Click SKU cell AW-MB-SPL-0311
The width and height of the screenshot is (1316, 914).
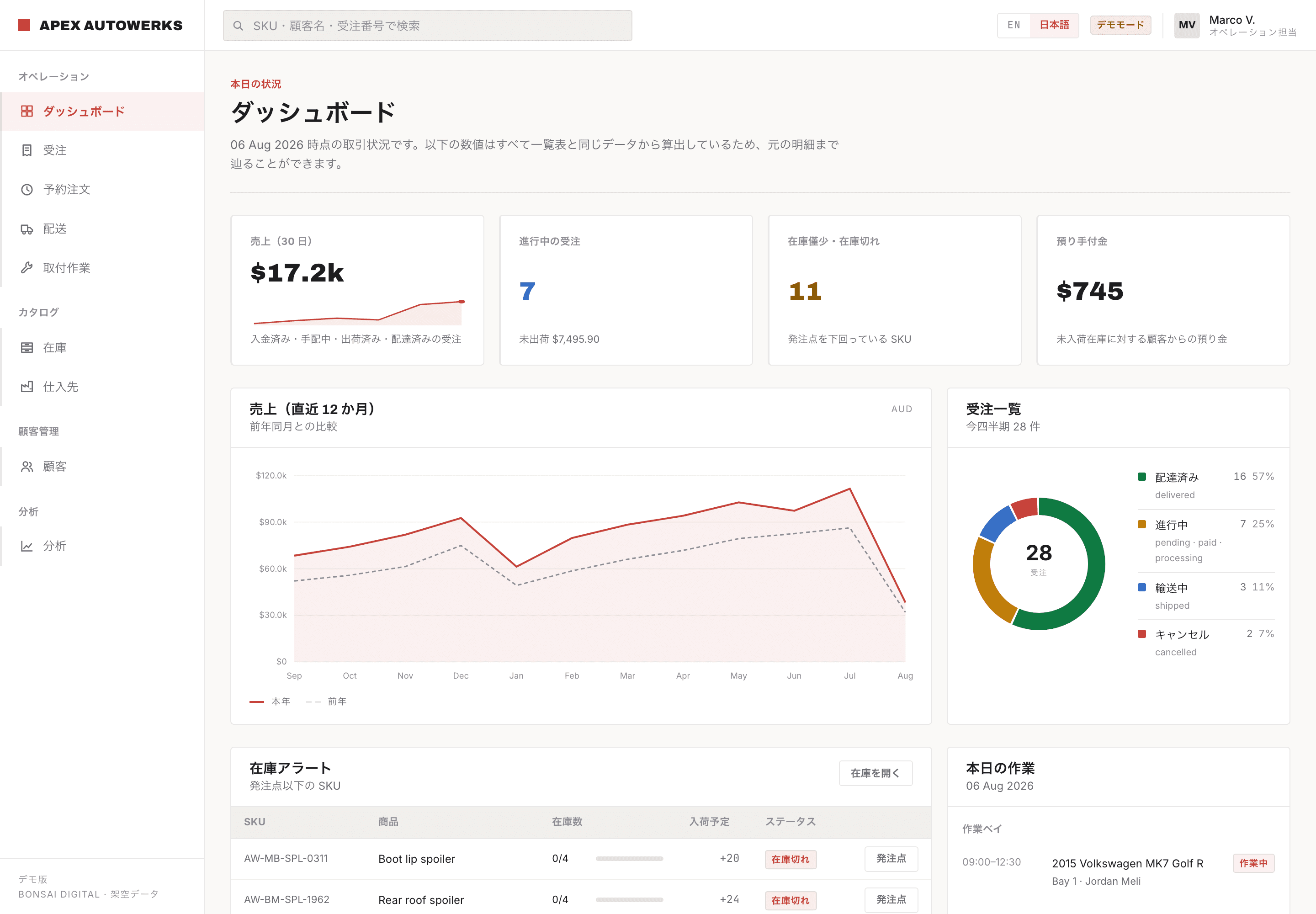tap(286, 858)
